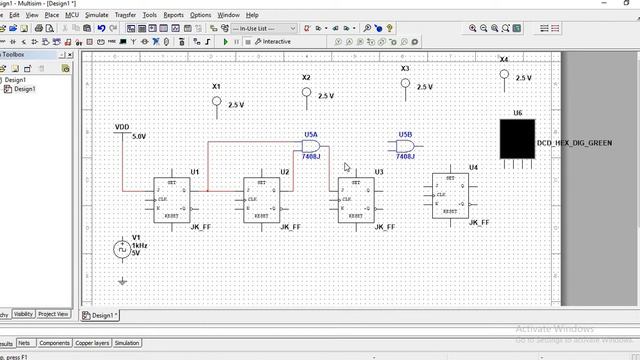Open the Copper layers tab
The width and height of the screenshot is (640, 360).
(92, 343)
